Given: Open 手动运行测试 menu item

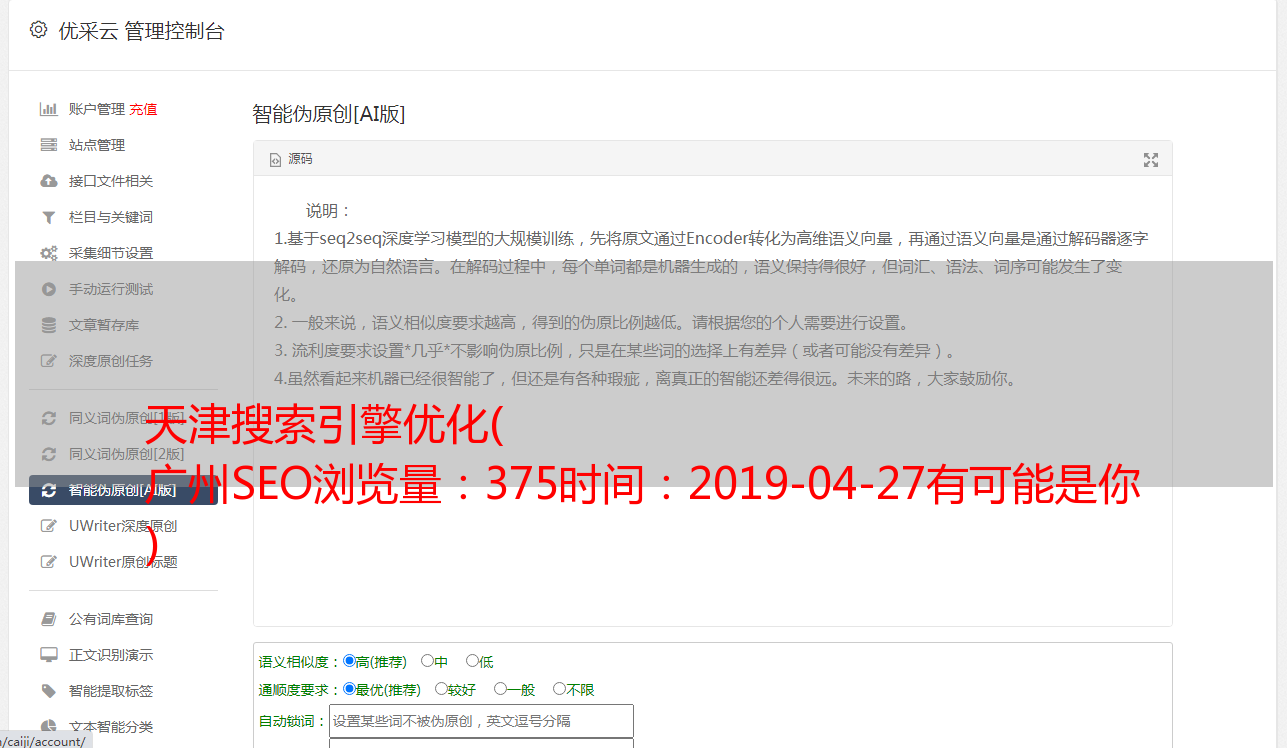Looking at the screenshot, I should tap(111, 289).
